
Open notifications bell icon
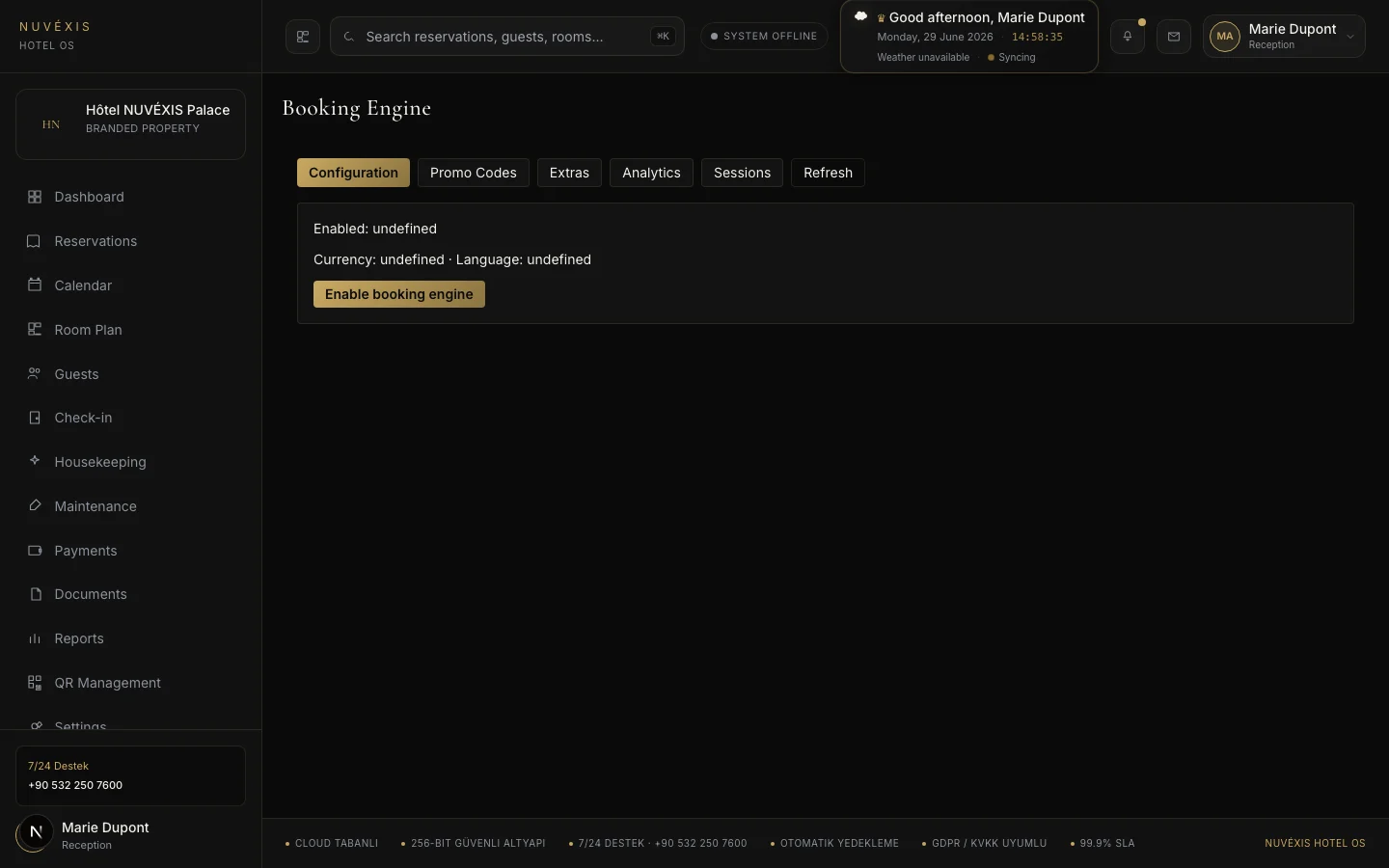[x=1127, y=37]
